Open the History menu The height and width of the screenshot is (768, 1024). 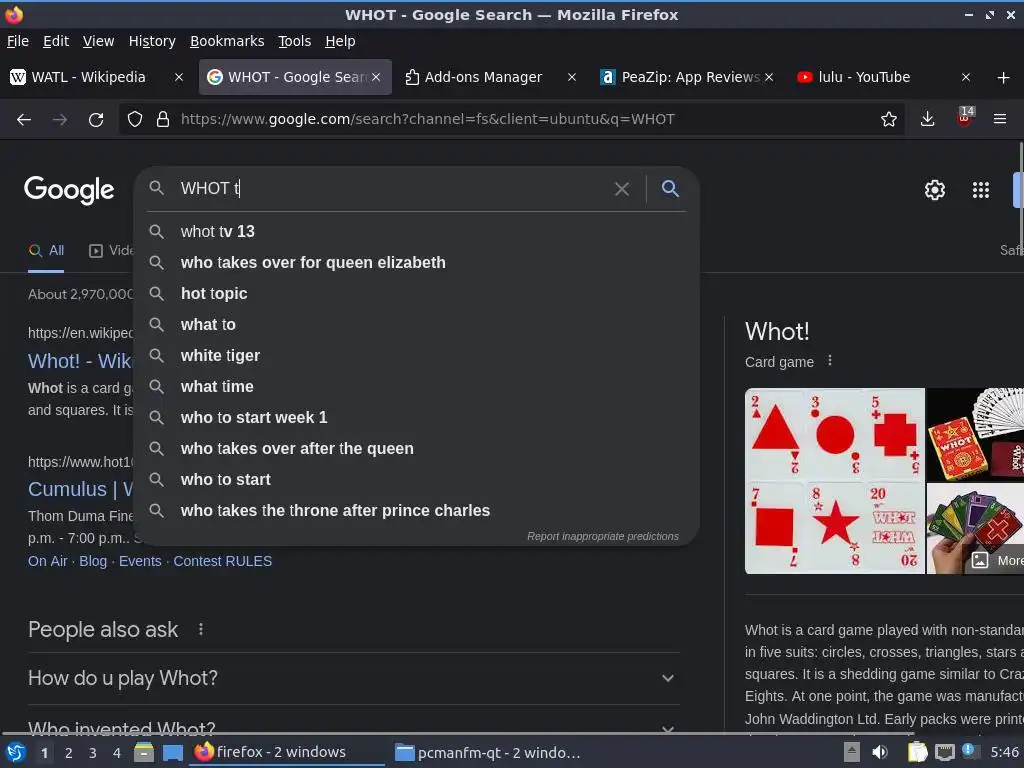point(152,41)
